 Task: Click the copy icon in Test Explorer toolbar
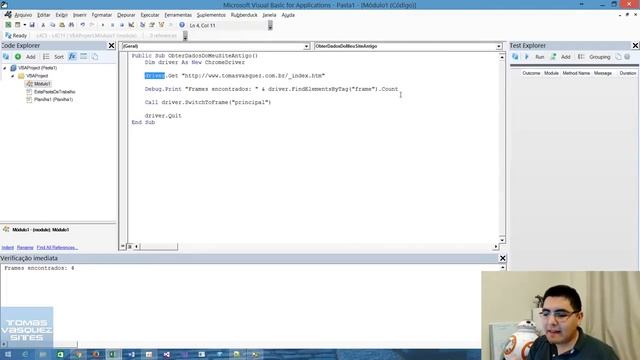(618, 57)
